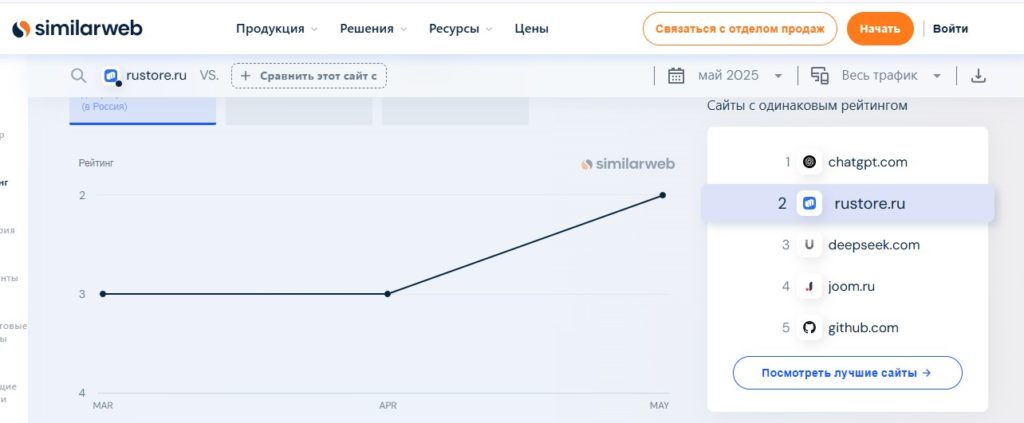Click the devices icon beside Весь трафик

tap(820, 76)
